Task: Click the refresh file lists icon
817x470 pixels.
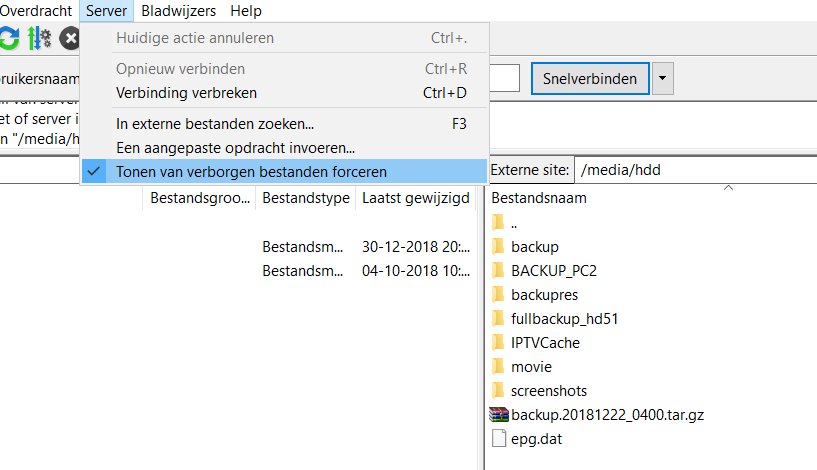Action: tap(8, 39)
